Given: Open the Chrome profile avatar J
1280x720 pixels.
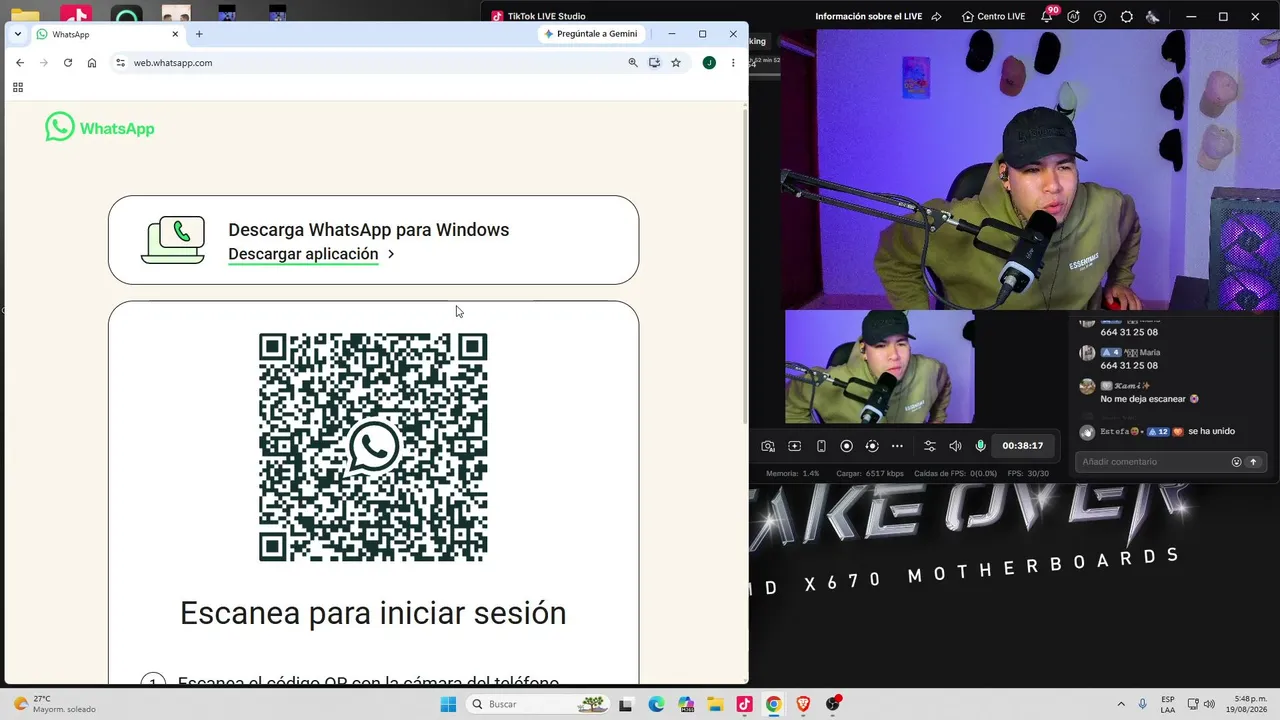Looking at the screenshot, I should tap(709, 62).
